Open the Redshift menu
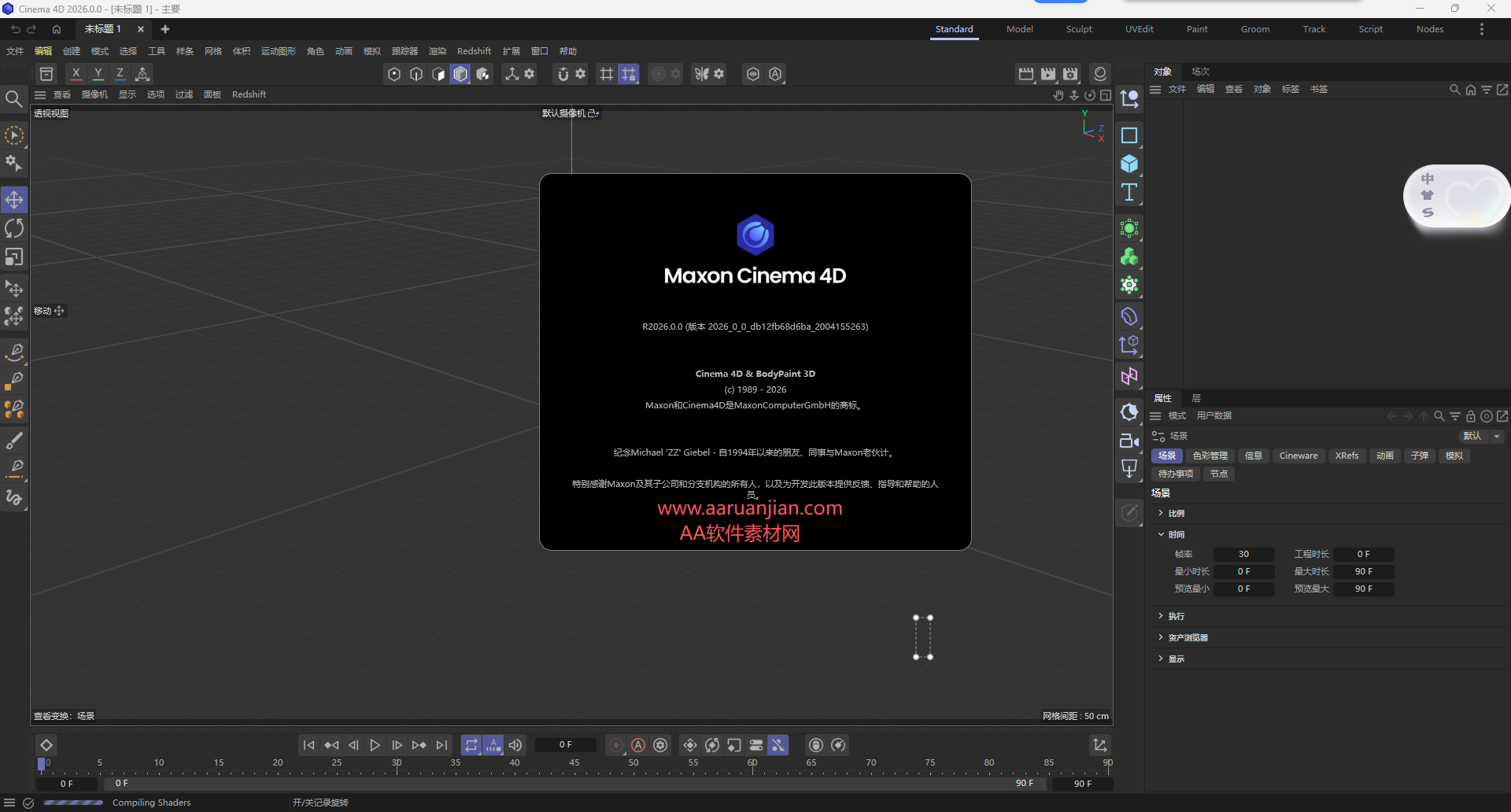The height and width of the screenshot is (812, 1511). (x=474, y=51)
